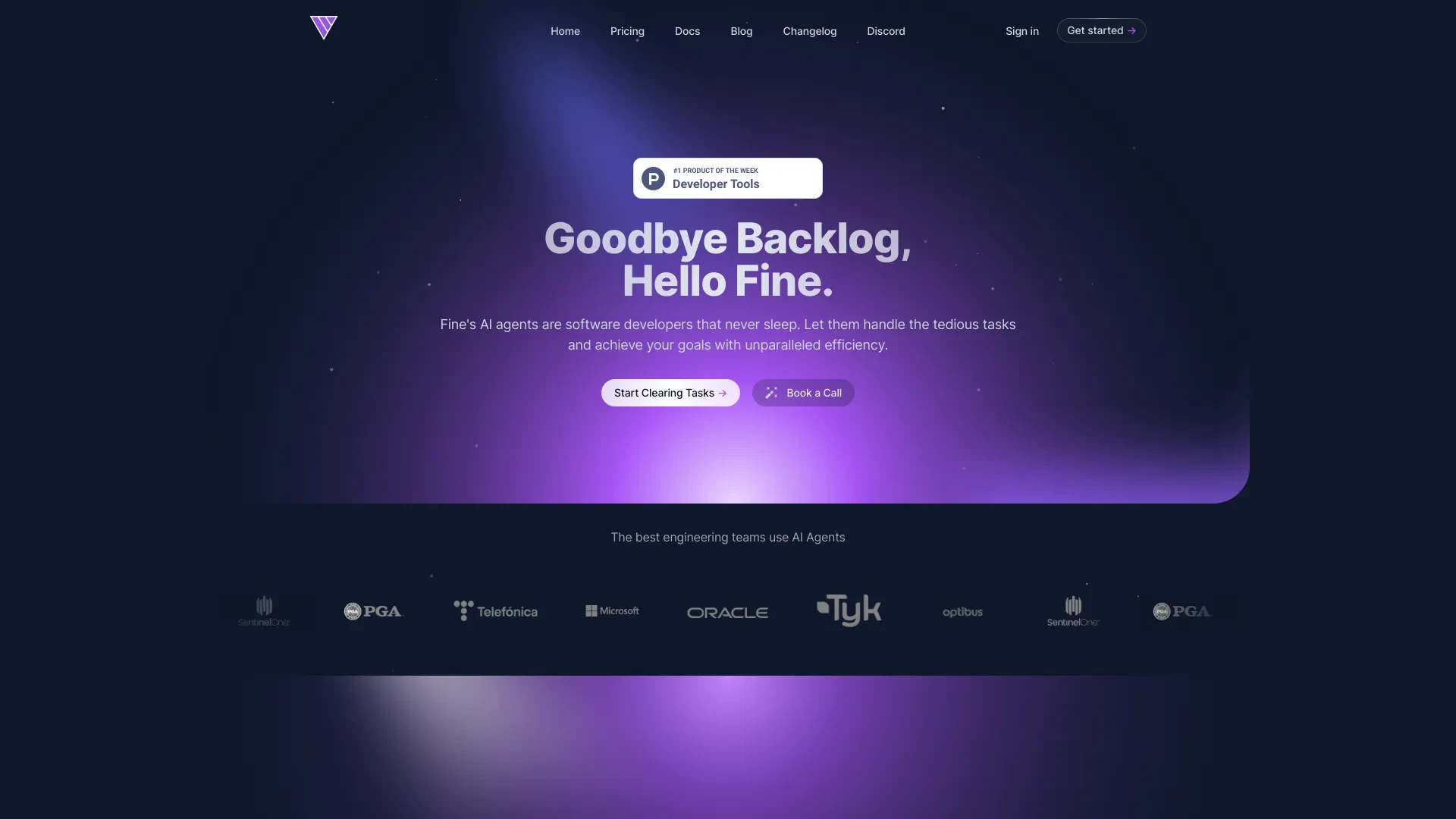Click the Get started button
The height and width of the screenshot is (819, 1456).
click(1101, 30)
